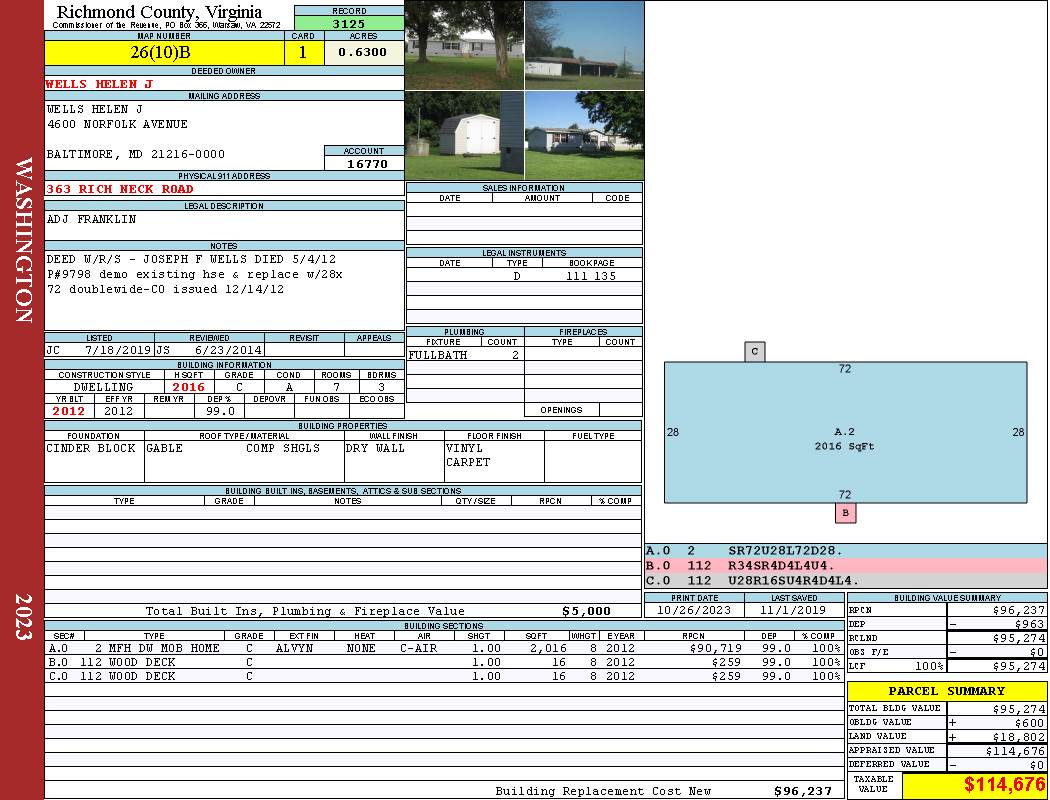Select the blue A.0 sketch legend row
The height and width of the screenshot is (800, 1050).
point(845,550)
